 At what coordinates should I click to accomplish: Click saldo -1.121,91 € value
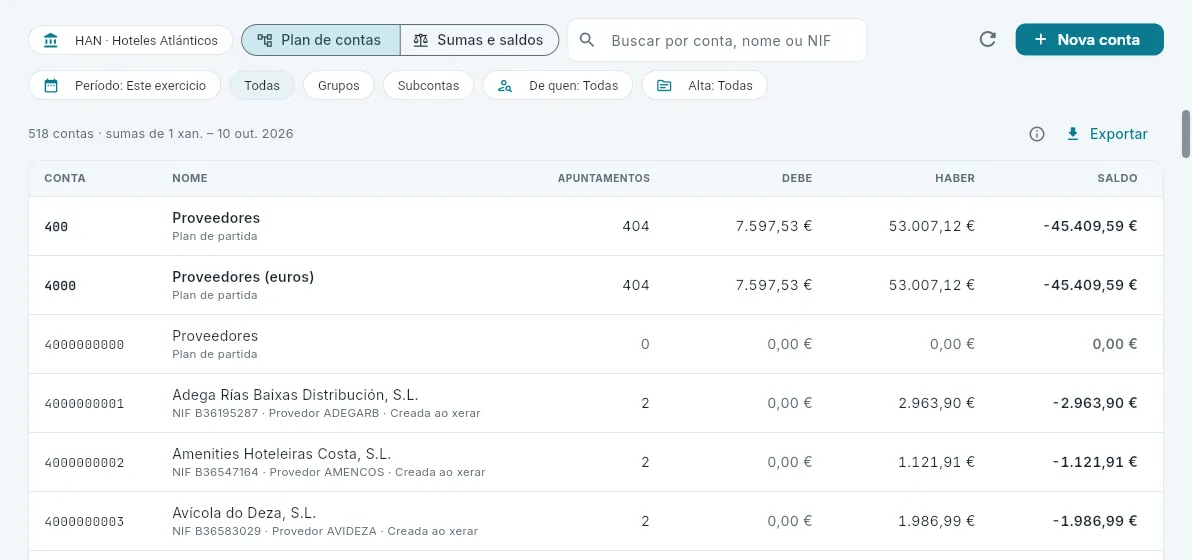[x=1095, y=462]
